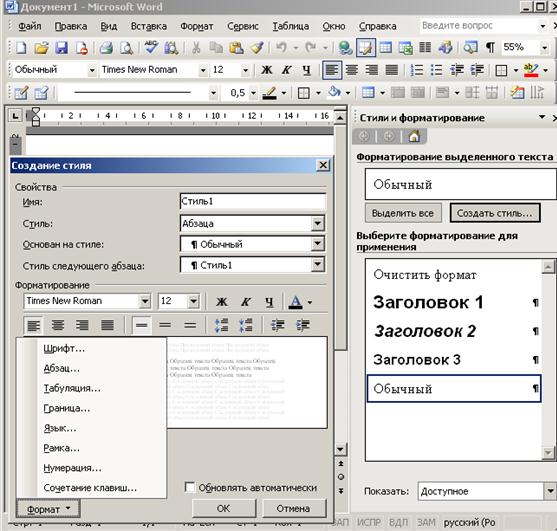Open the 'Файл' menu

click(30, 26)
